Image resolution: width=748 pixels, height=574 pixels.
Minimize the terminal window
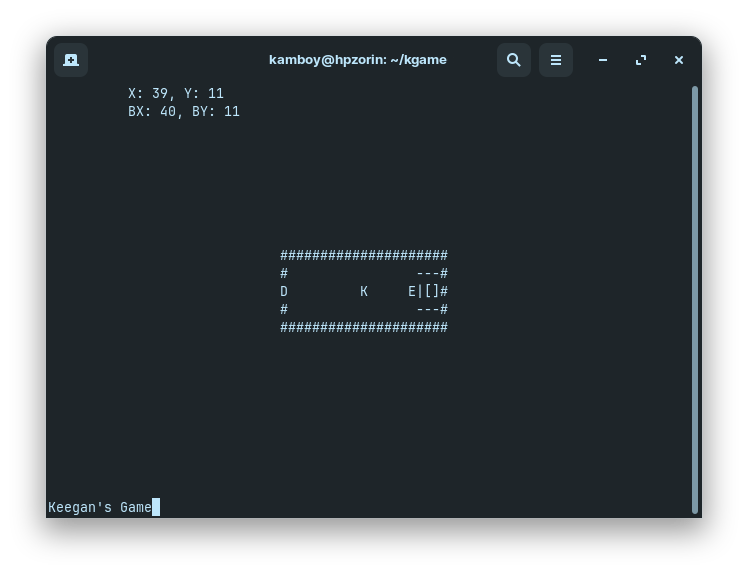(603, 60)
